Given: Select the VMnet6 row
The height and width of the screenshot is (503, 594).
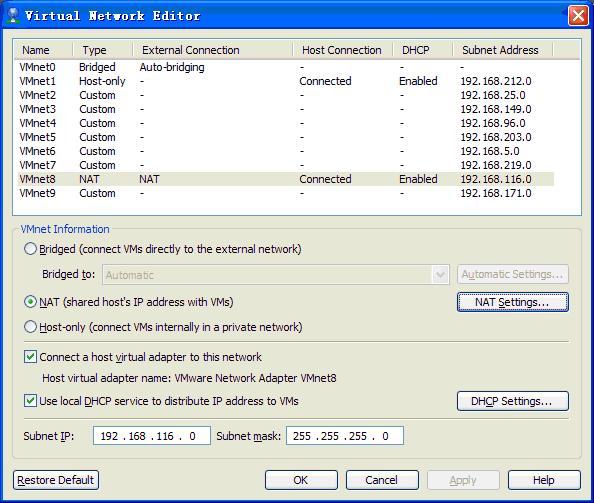Looking at the screenshot, I should [286, 151].
